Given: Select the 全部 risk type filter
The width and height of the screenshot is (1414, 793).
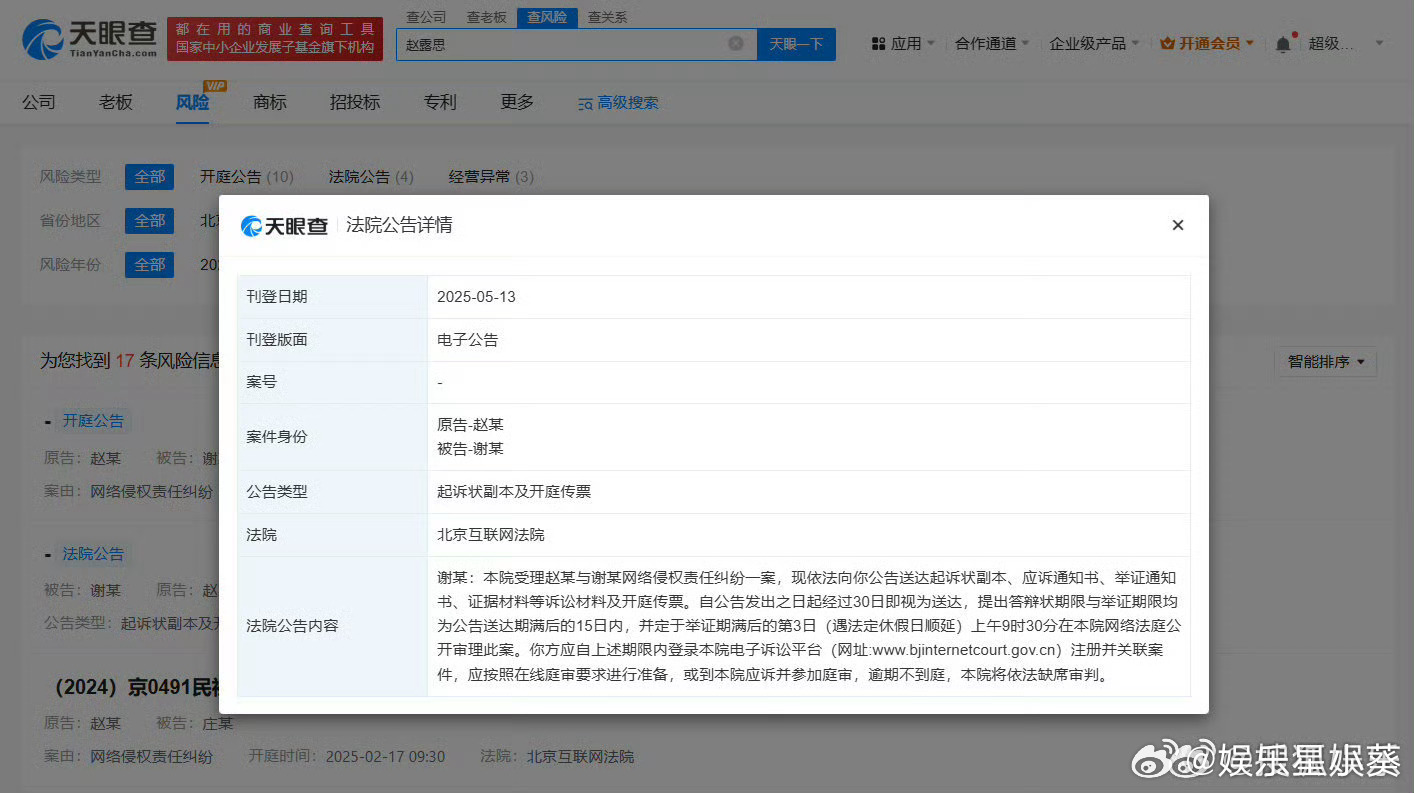Looking at the screenshot, I should click(x=149, y=176).
